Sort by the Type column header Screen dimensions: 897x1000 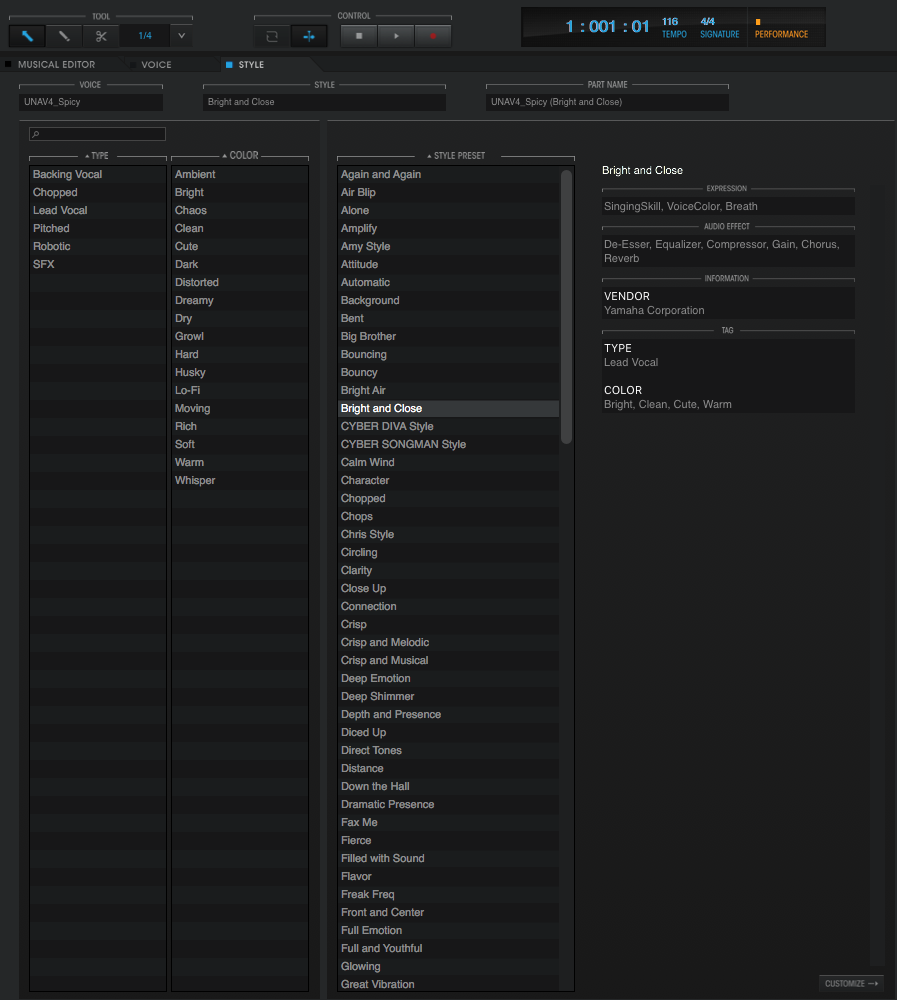97,156
